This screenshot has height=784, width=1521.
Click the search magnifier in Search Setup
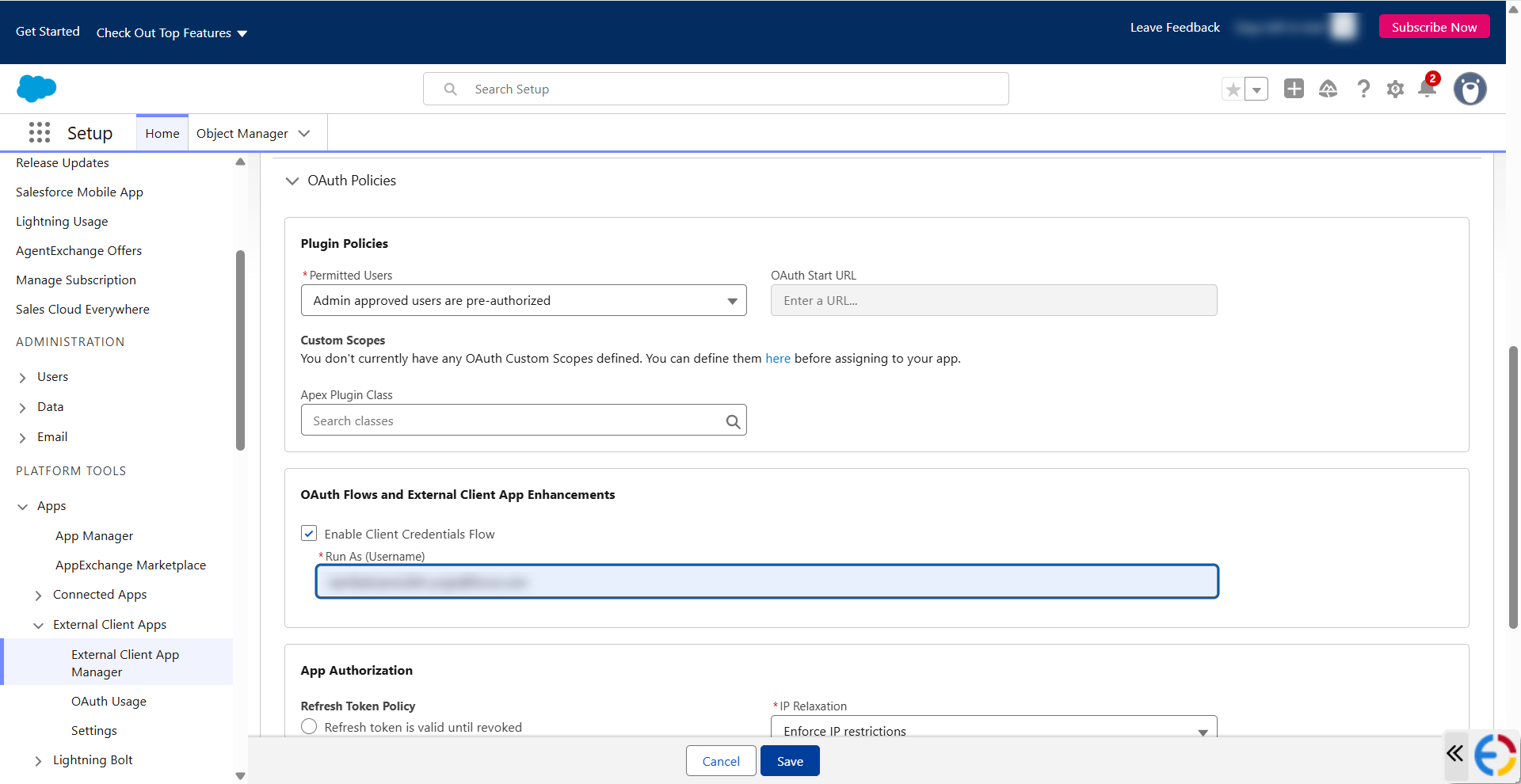450,89
